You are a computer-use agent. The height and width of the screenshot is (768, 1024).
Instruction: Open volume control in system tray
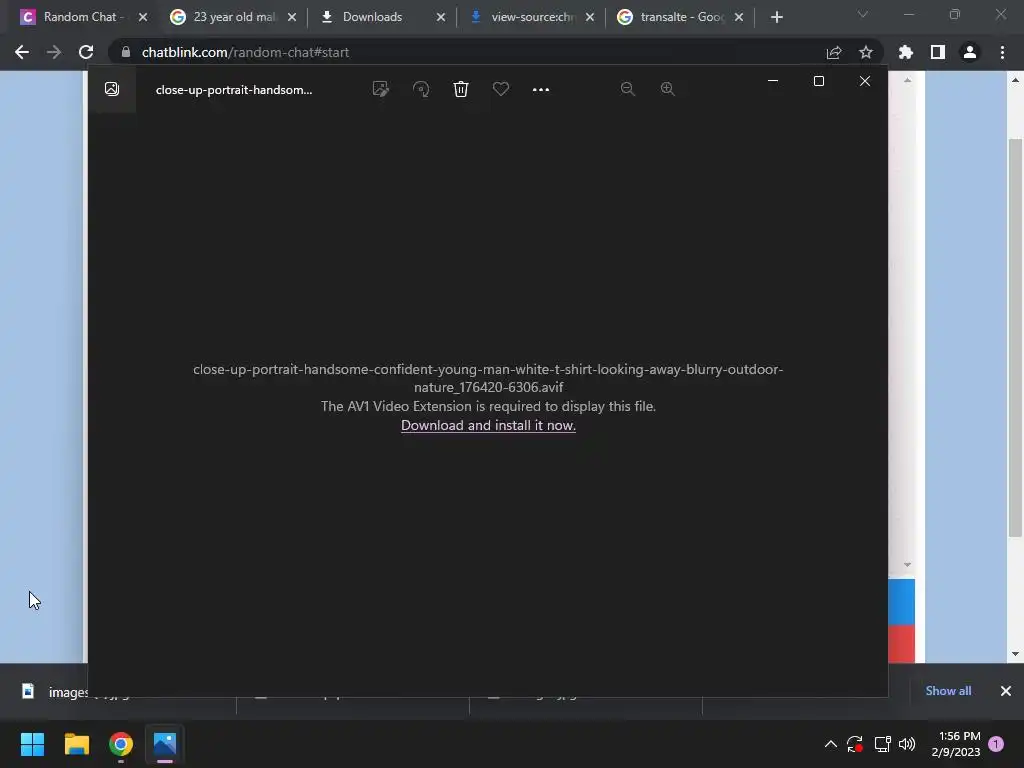tap(907, 744)
